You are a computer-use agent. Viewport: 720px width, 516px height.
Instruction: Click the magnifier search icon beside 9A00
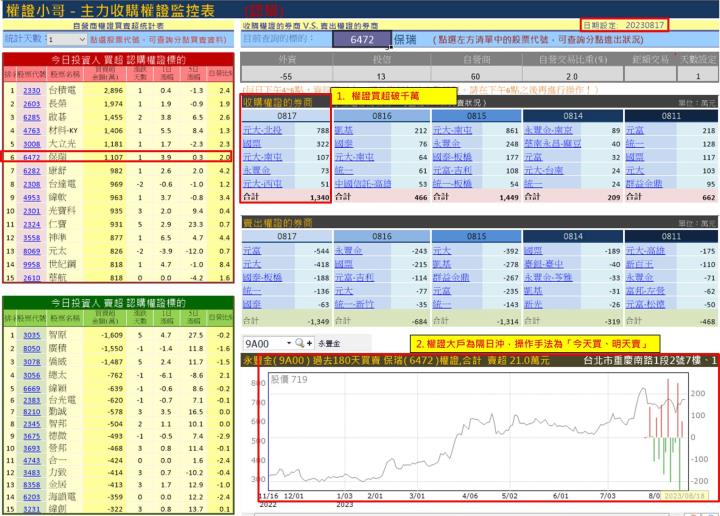coord(299,343)
